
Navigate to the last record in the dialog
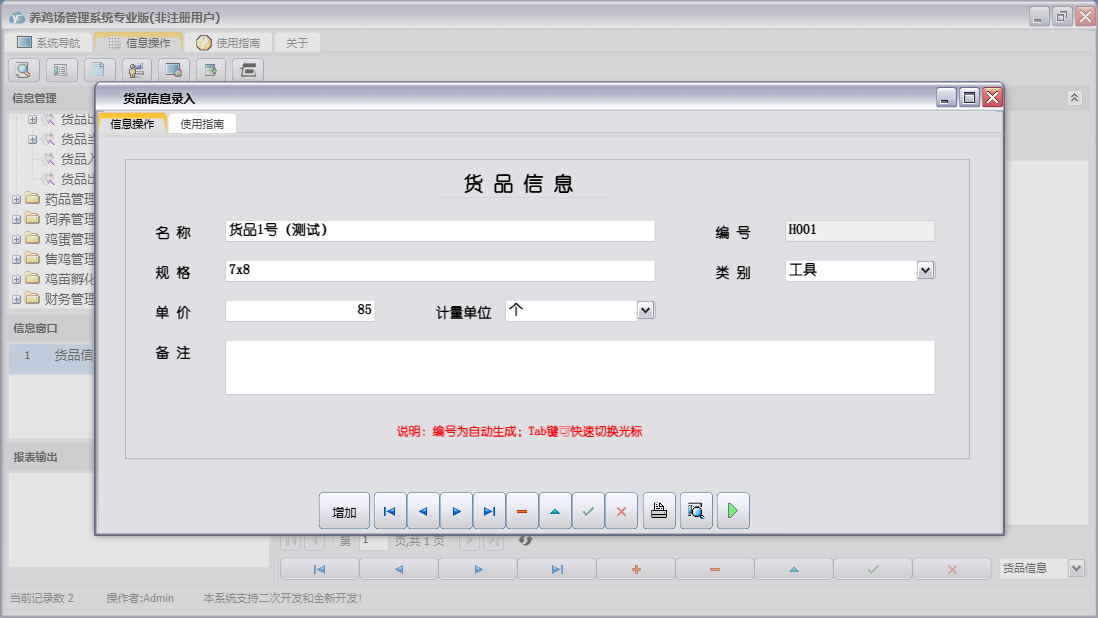489,510
